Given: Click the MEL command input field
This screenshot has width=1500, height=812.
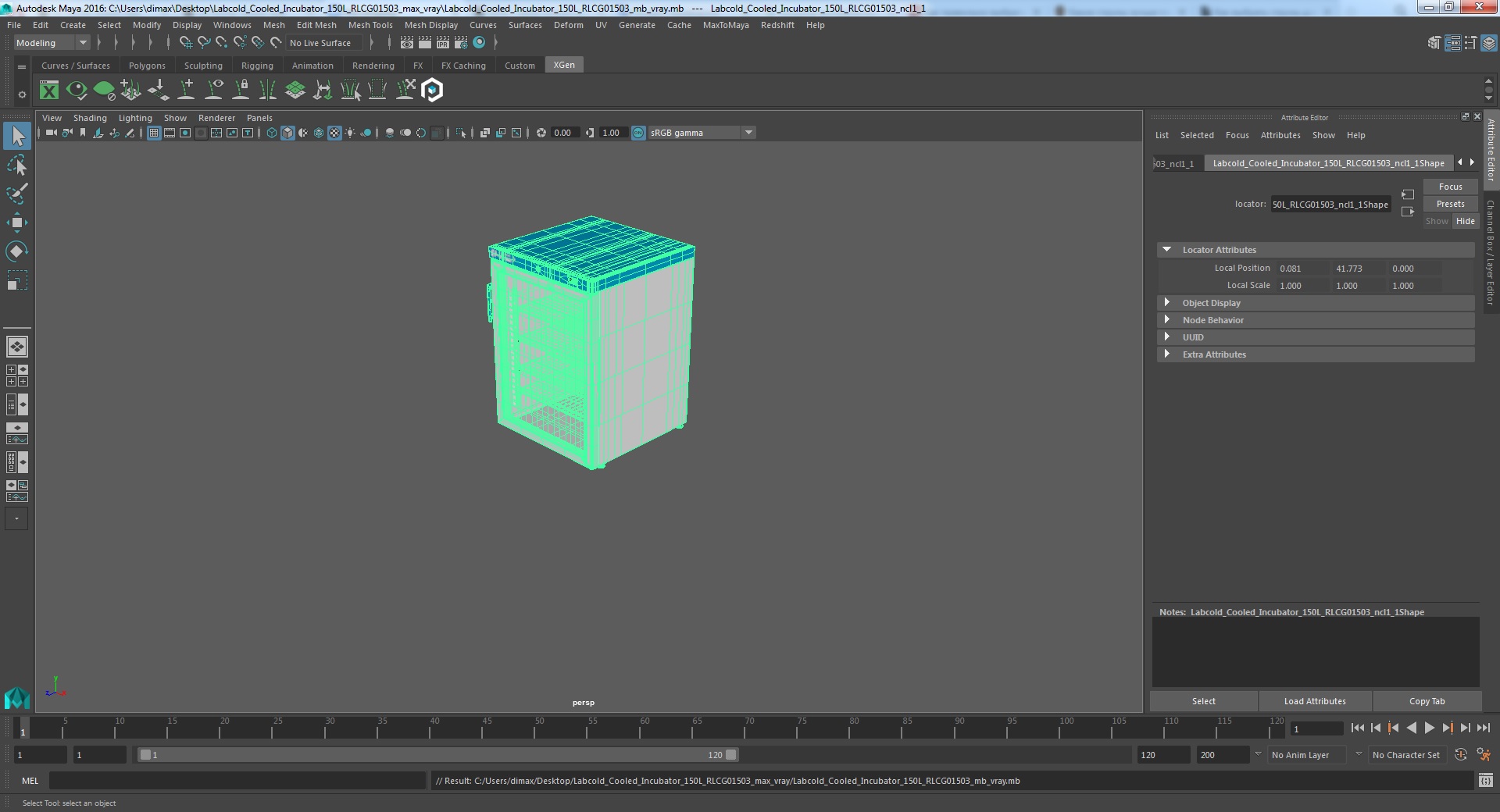Looking at the screenshot, I should [x=237, y=780].
